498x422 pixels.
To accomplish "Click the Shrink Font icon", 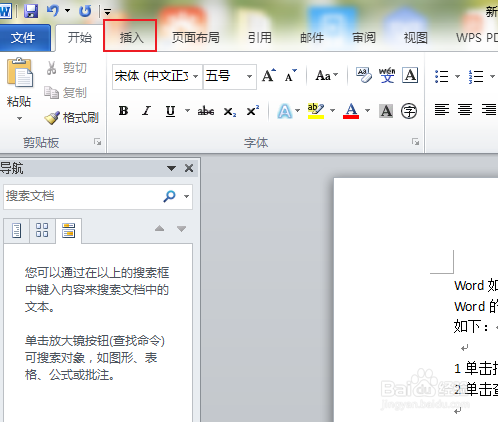I will (290, 76).
